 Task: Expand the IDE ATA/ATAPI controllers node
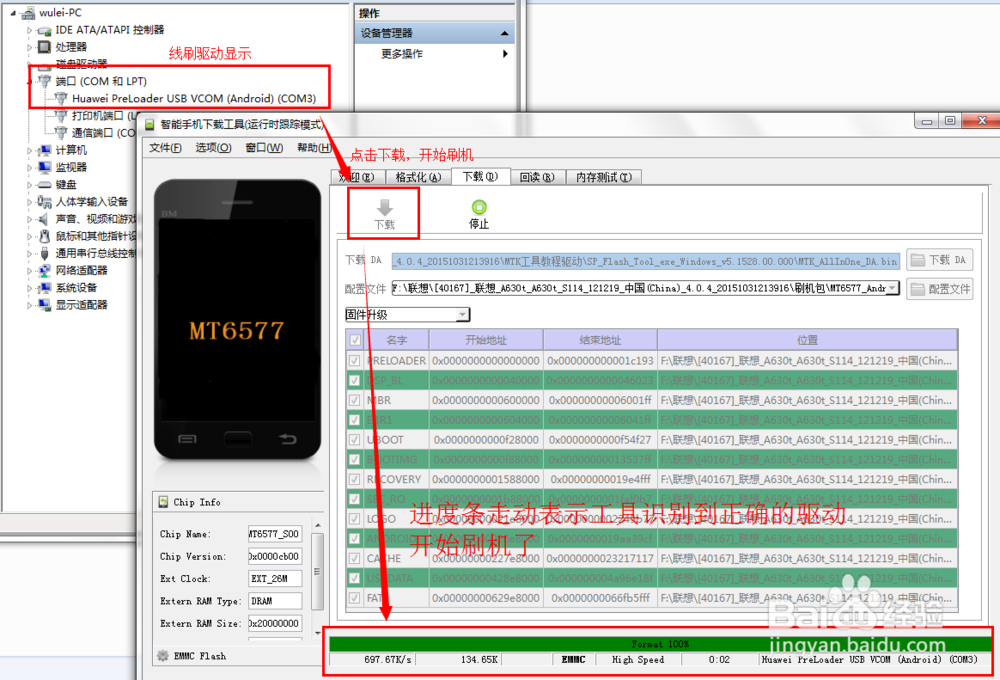coord(29,30)
